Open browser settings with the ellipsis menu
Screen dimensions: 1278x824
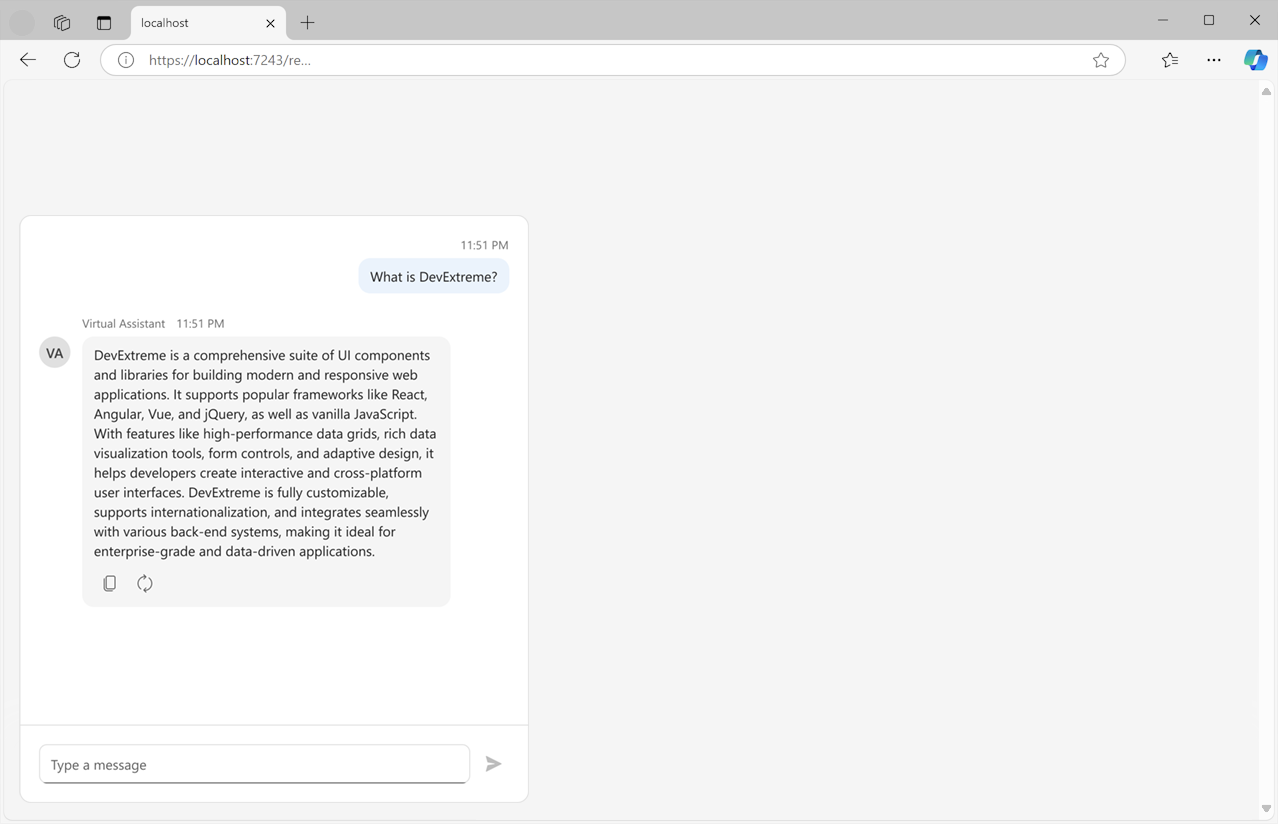coord(1213,60)
